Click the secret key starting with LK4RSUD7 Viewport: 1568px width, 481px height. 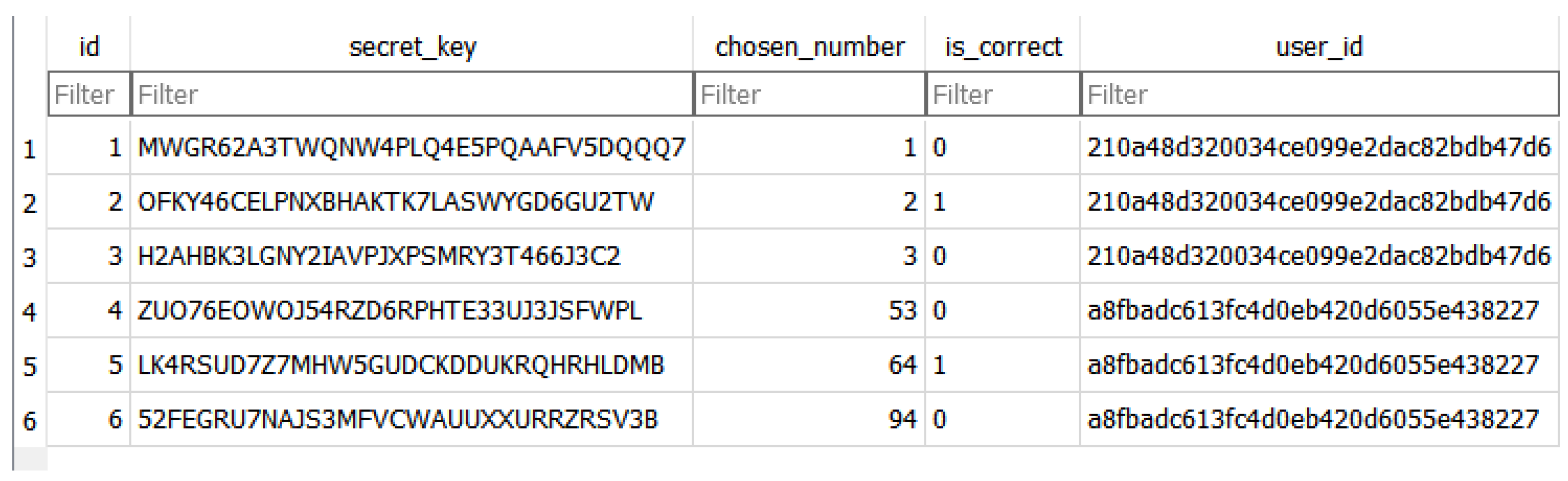tap(400, 365)
